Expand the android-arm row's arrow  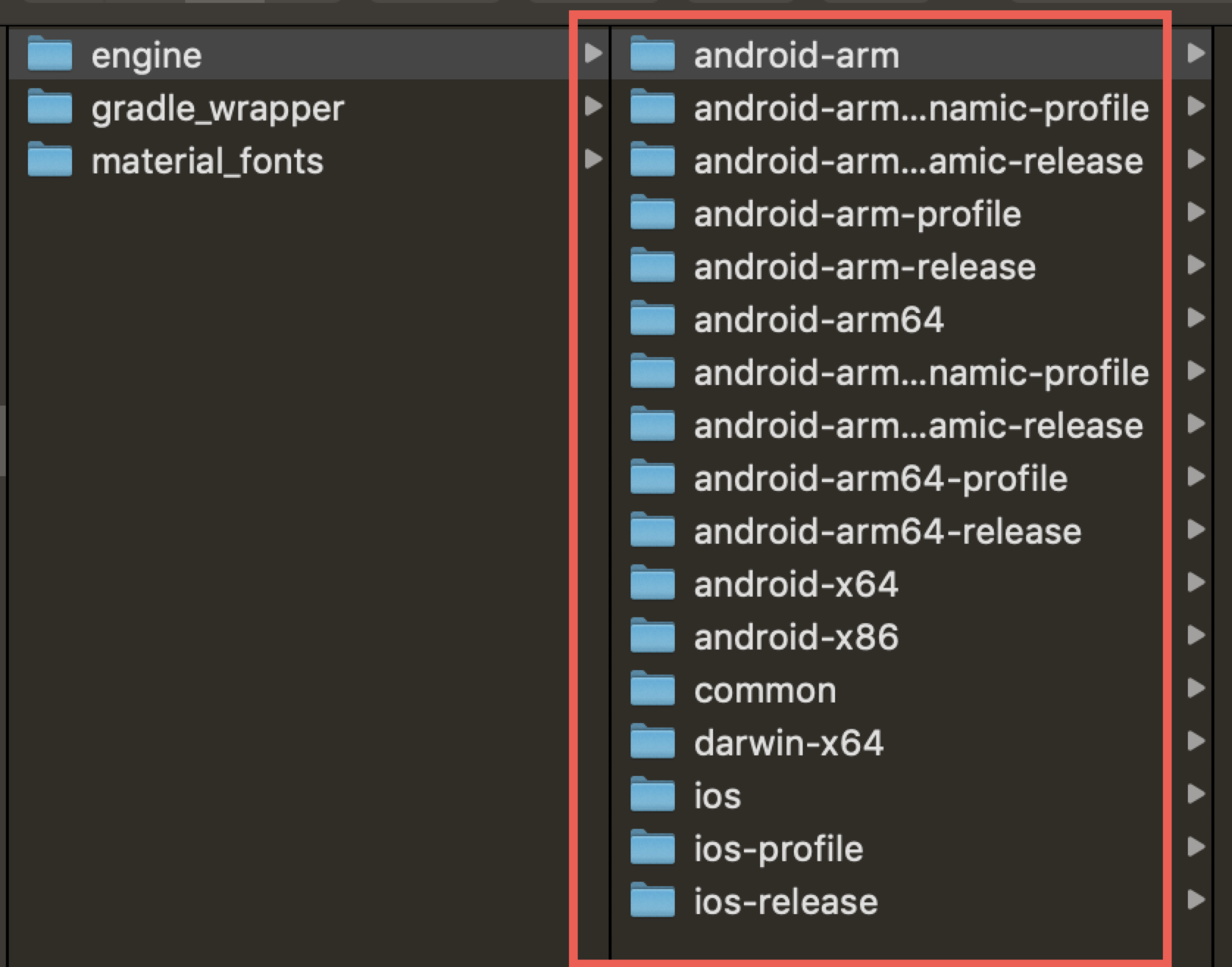tap(1197, 53)
